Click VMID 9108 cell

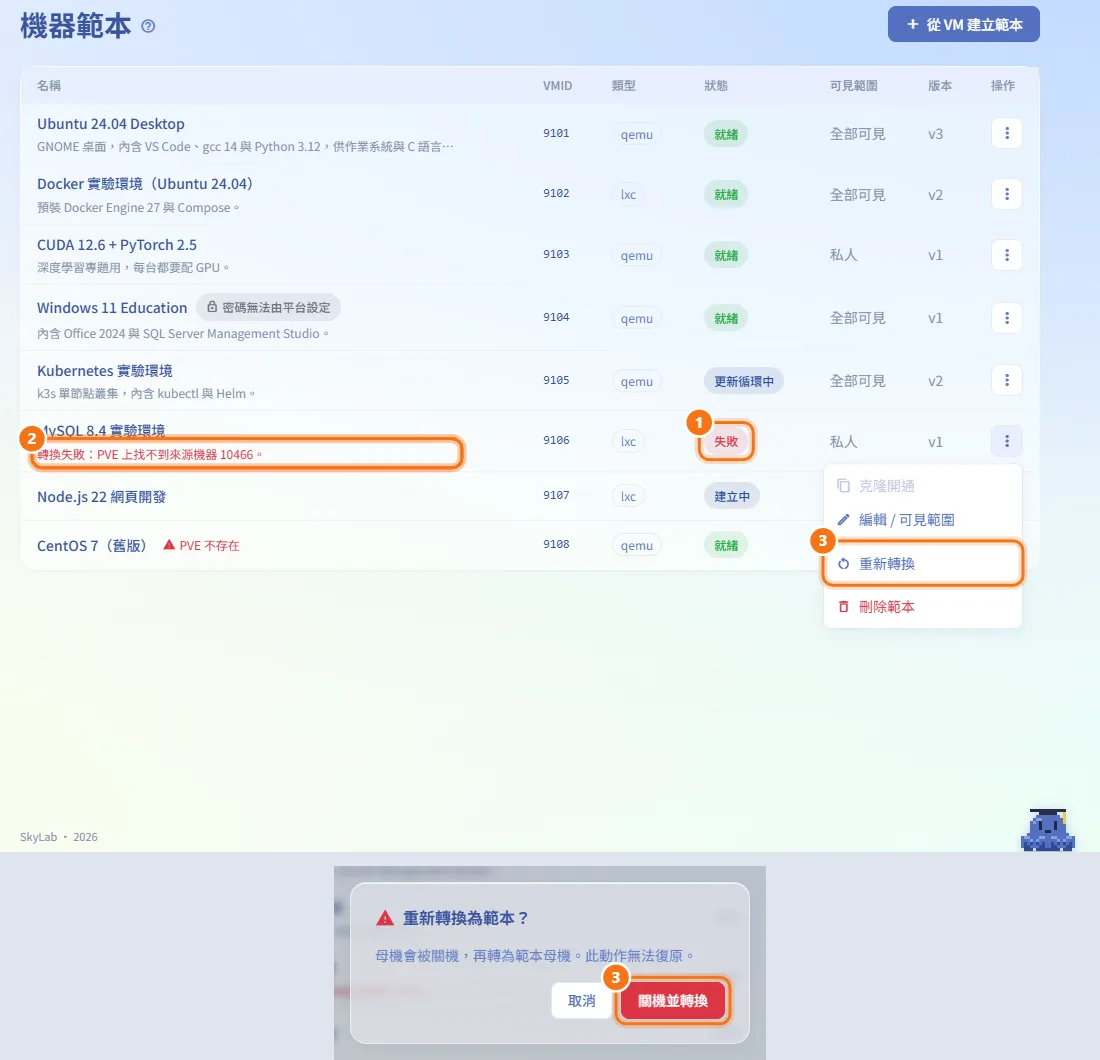[x=556, y=544]
